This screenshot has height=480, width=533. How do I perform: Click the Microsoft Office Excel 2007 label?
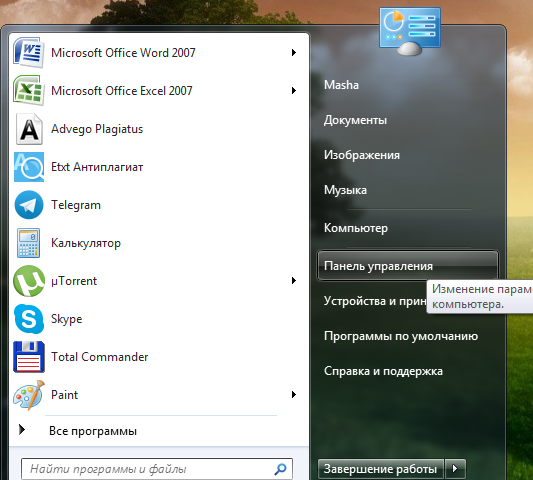click(x=122, y=91)
